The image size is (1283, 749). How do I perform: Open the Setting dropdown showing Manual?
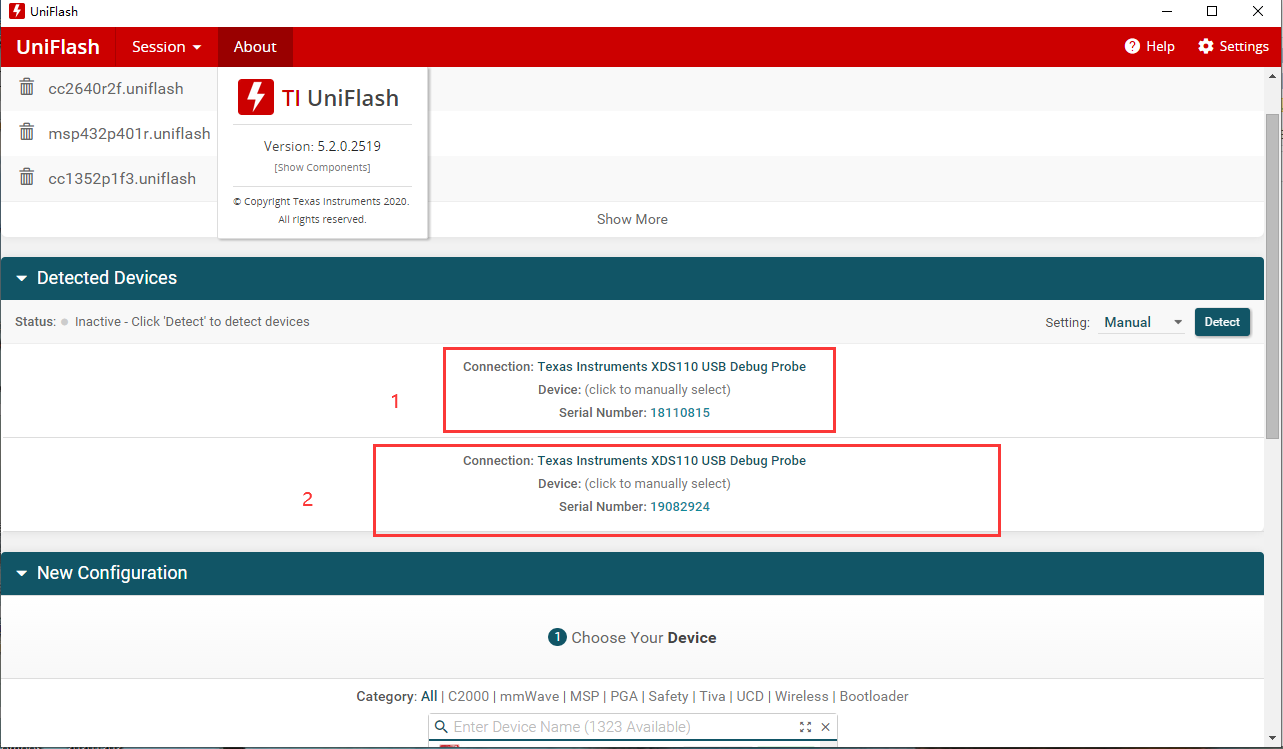click(x=1143, y=322)
